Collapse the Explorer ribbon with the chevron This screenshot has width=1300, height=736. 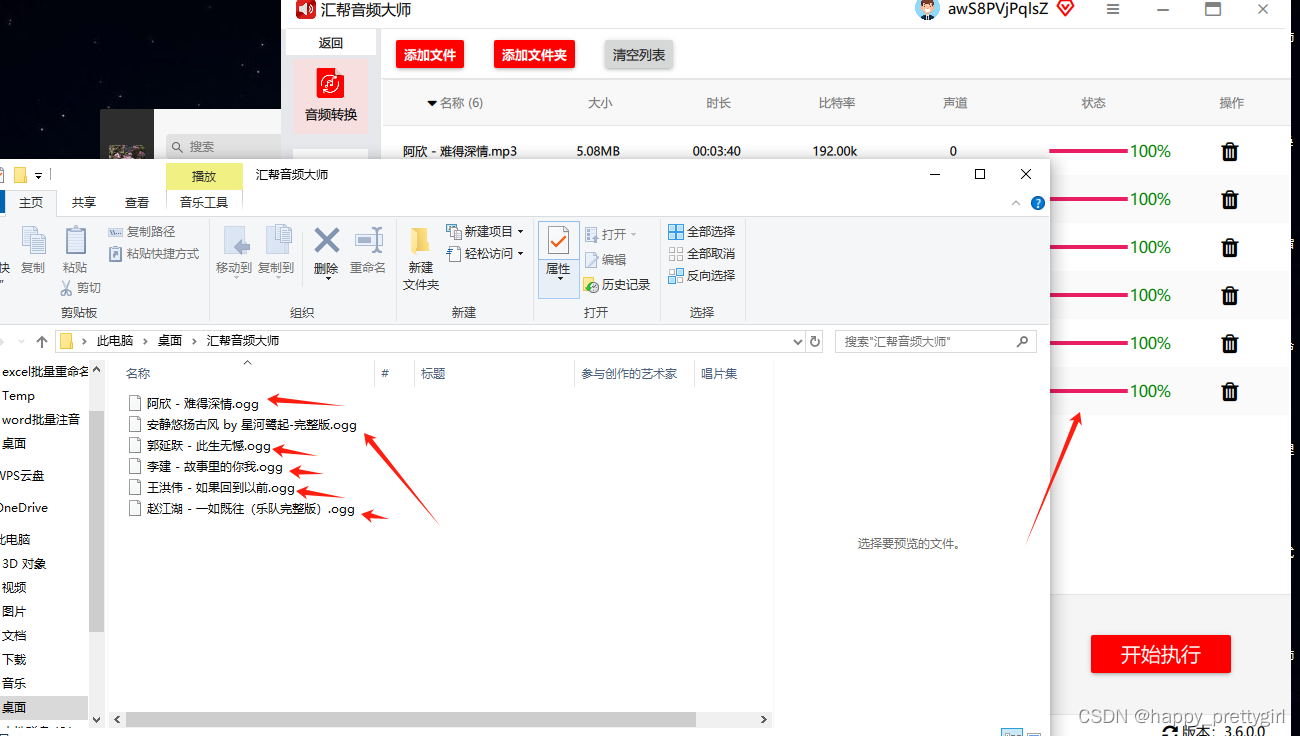coord(1017,203)
